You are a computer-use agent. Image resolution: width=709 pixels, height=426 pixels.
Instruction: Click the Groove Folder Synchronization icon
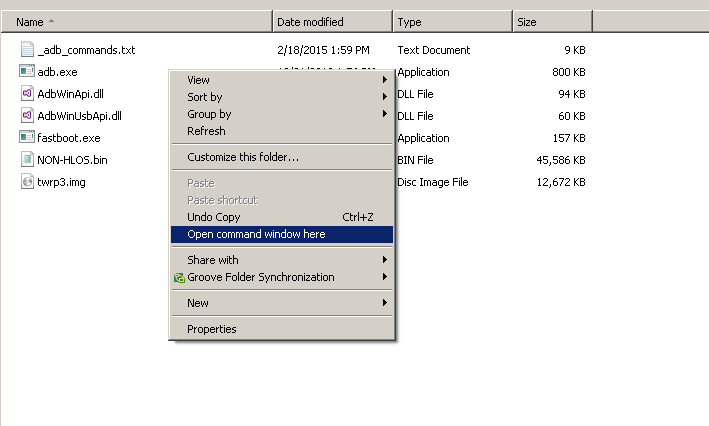point(179,278)
